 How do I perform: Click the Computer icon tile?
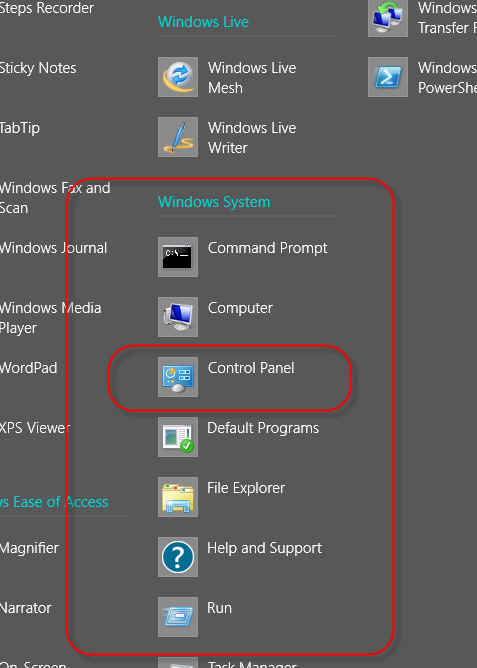pos(178,317)
